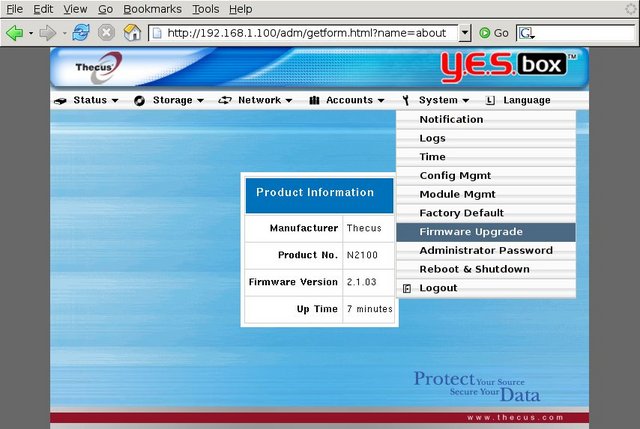Click the Y.E.S. box logo
The image size is (640, 429).
point(507,66)
